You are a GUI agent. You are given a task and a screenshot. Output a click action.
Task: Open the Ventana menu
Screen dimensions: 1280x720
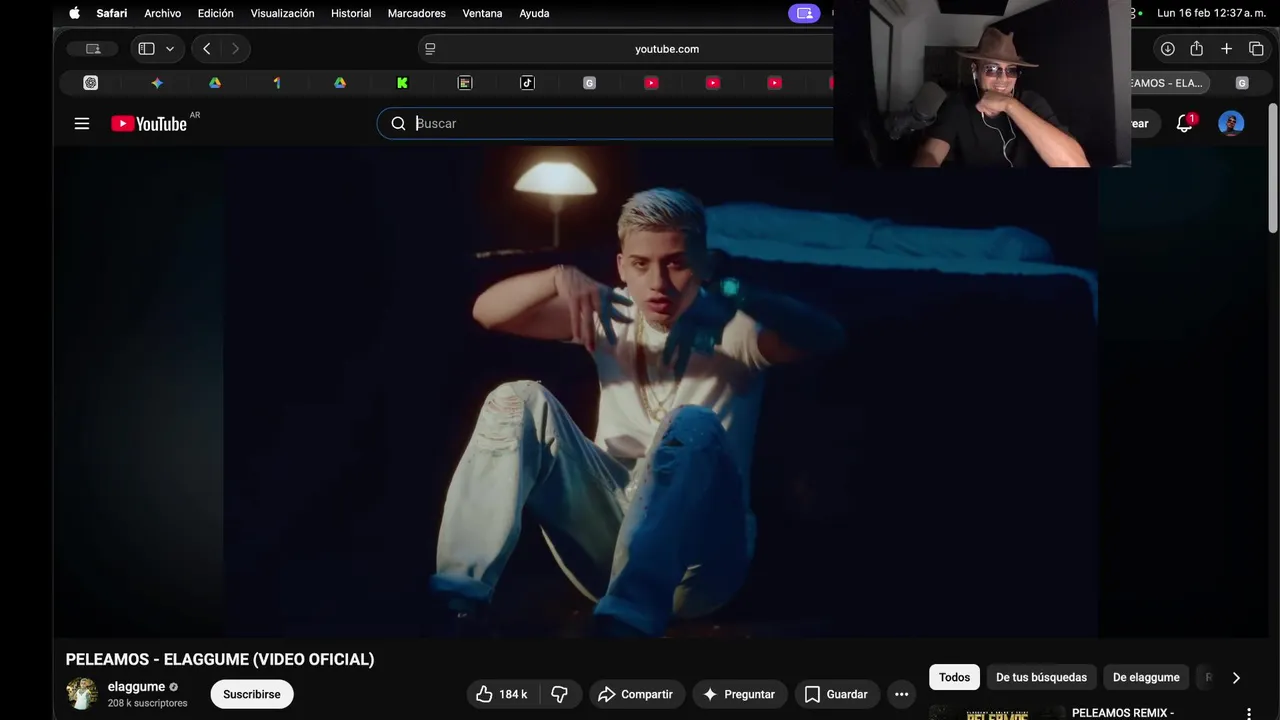(x=482, y=13)
